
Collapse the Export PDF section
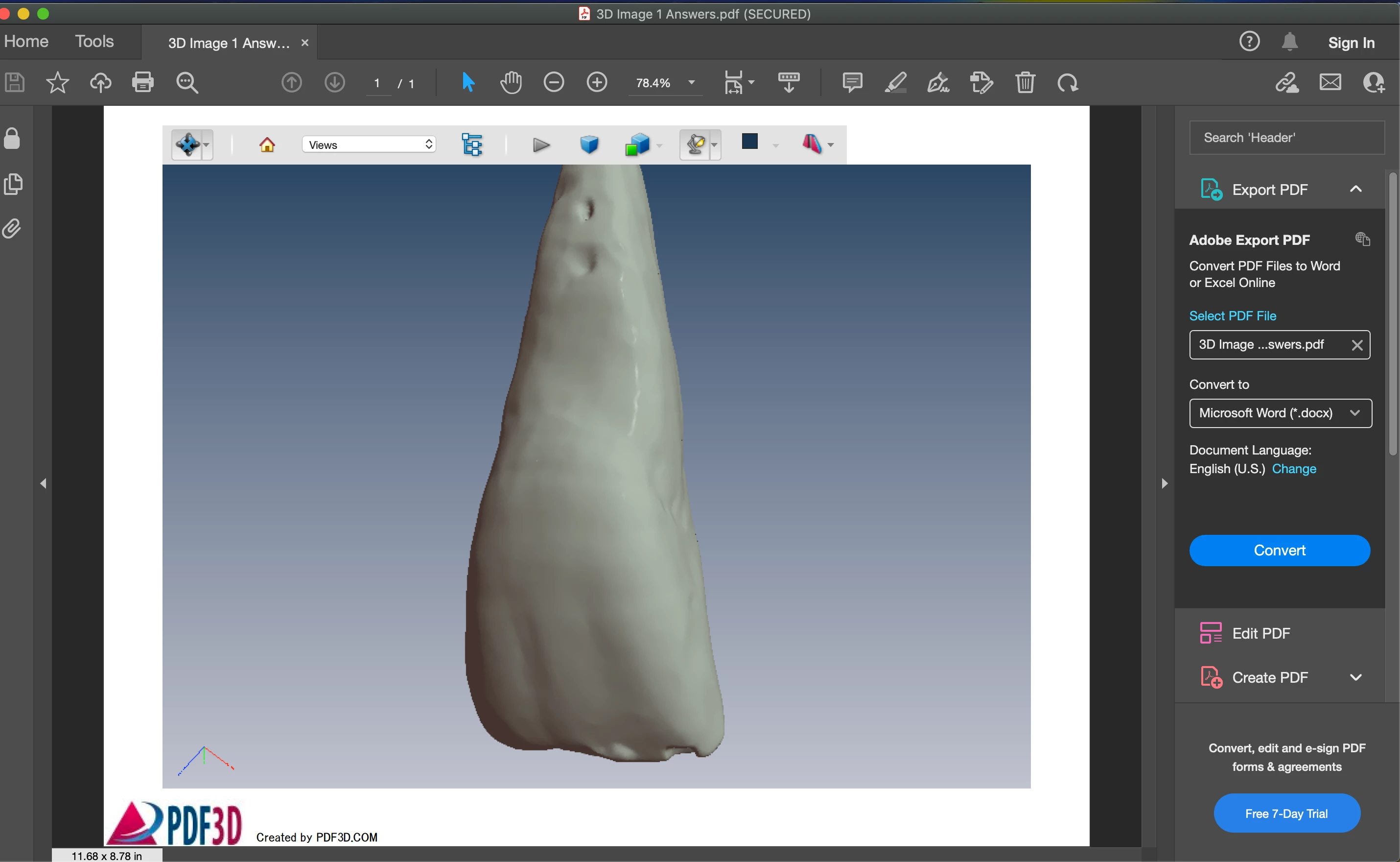point(1355,189)
